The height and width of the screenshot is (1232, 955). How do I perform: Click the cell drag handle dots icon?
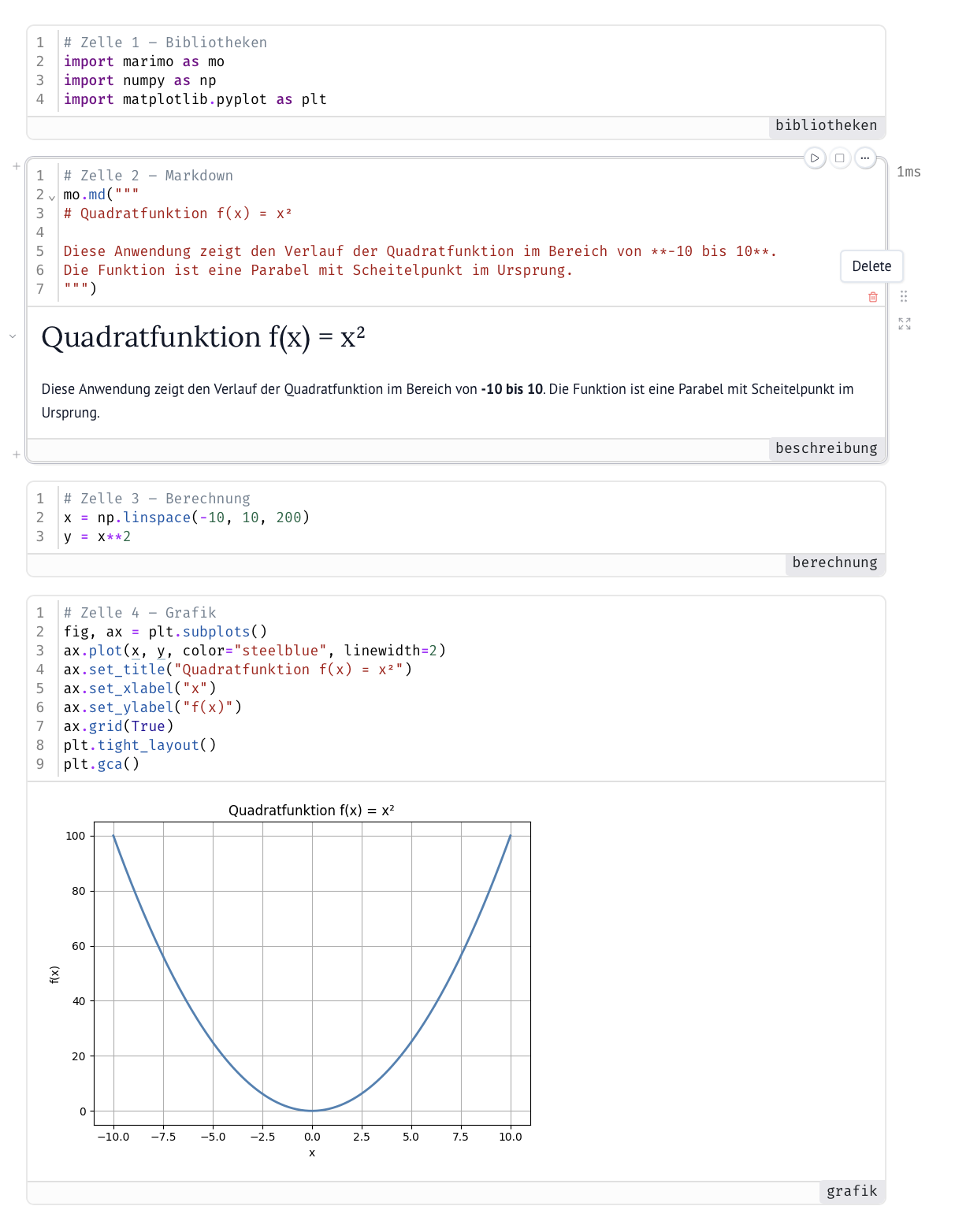tap(904, 296)
